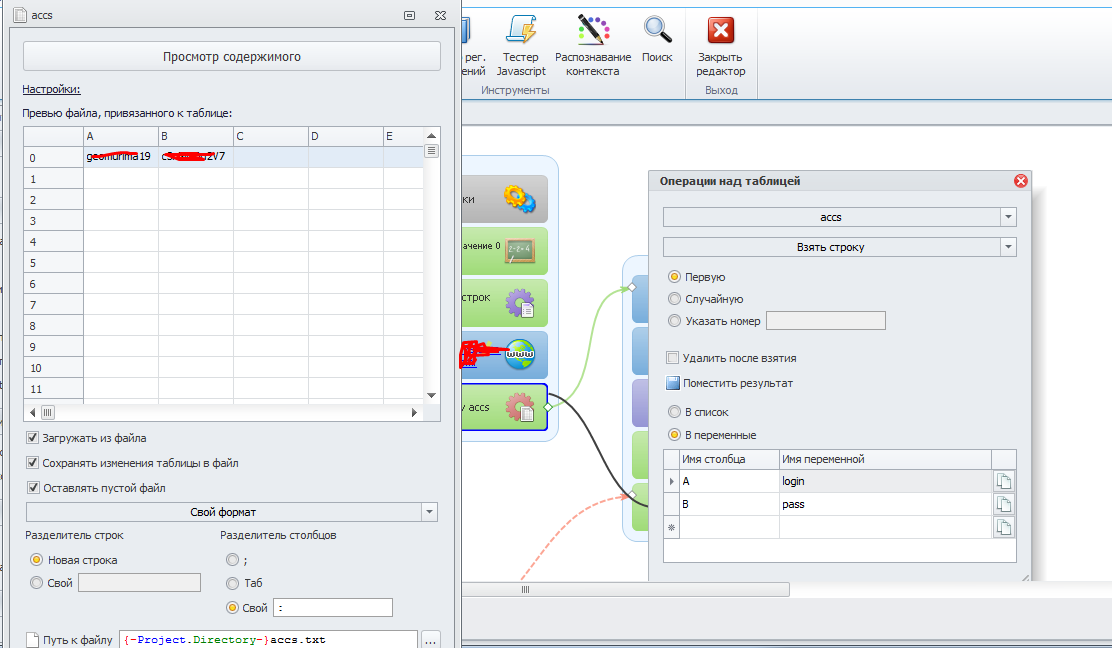Click file icon beside Путь к файлу

[x=32, y=640]
